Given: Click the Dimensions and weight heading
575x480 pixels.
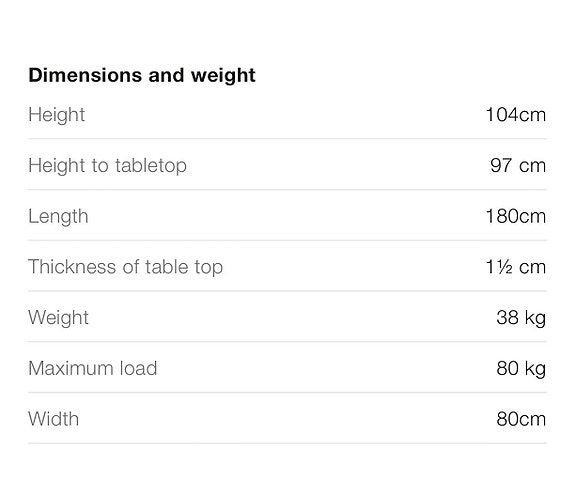Looking at the screenshot, I should [x=142, y=76].
